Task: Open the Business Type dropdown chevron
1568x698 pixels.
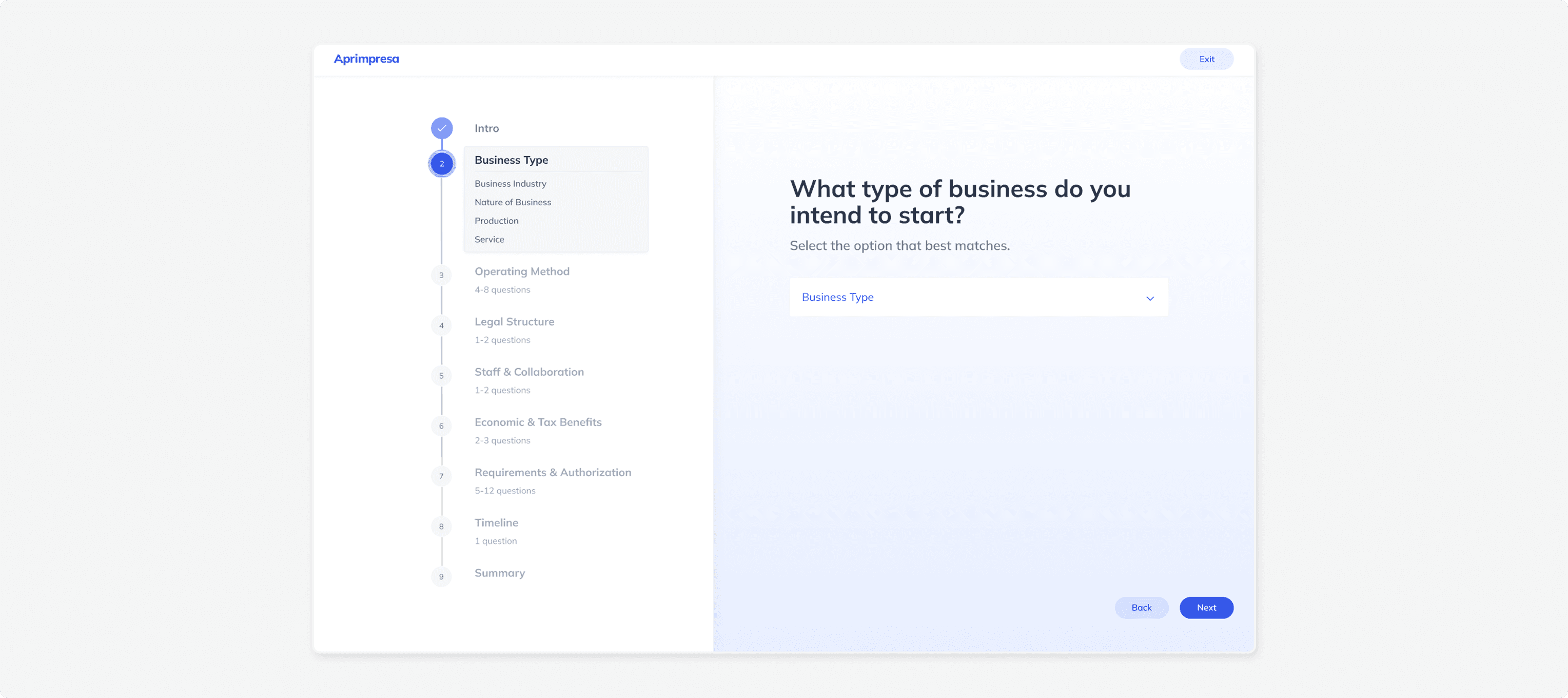Action: 1150,298
